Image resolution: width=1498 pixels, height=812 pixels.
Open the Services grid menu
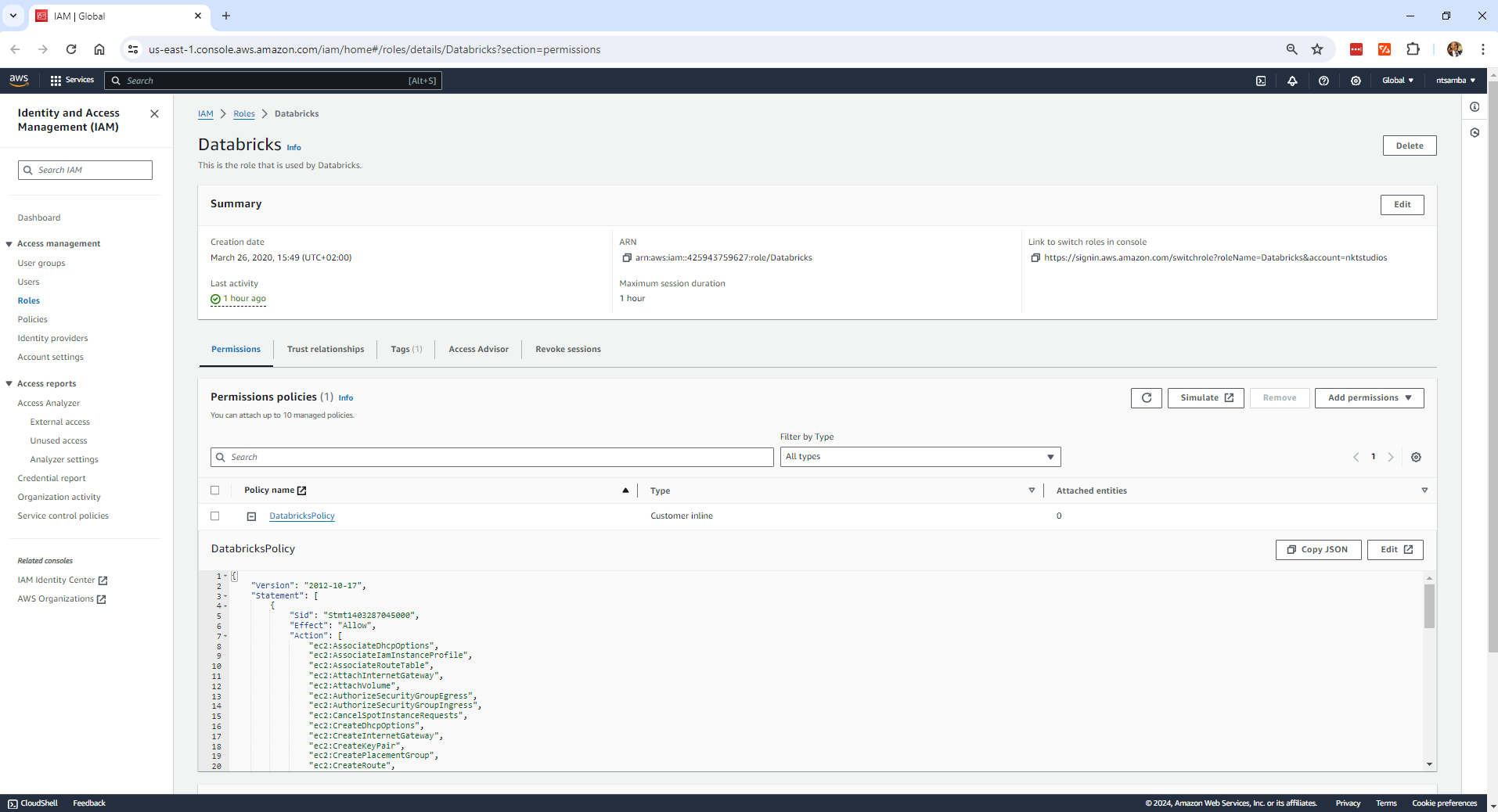tap(71, 81)
